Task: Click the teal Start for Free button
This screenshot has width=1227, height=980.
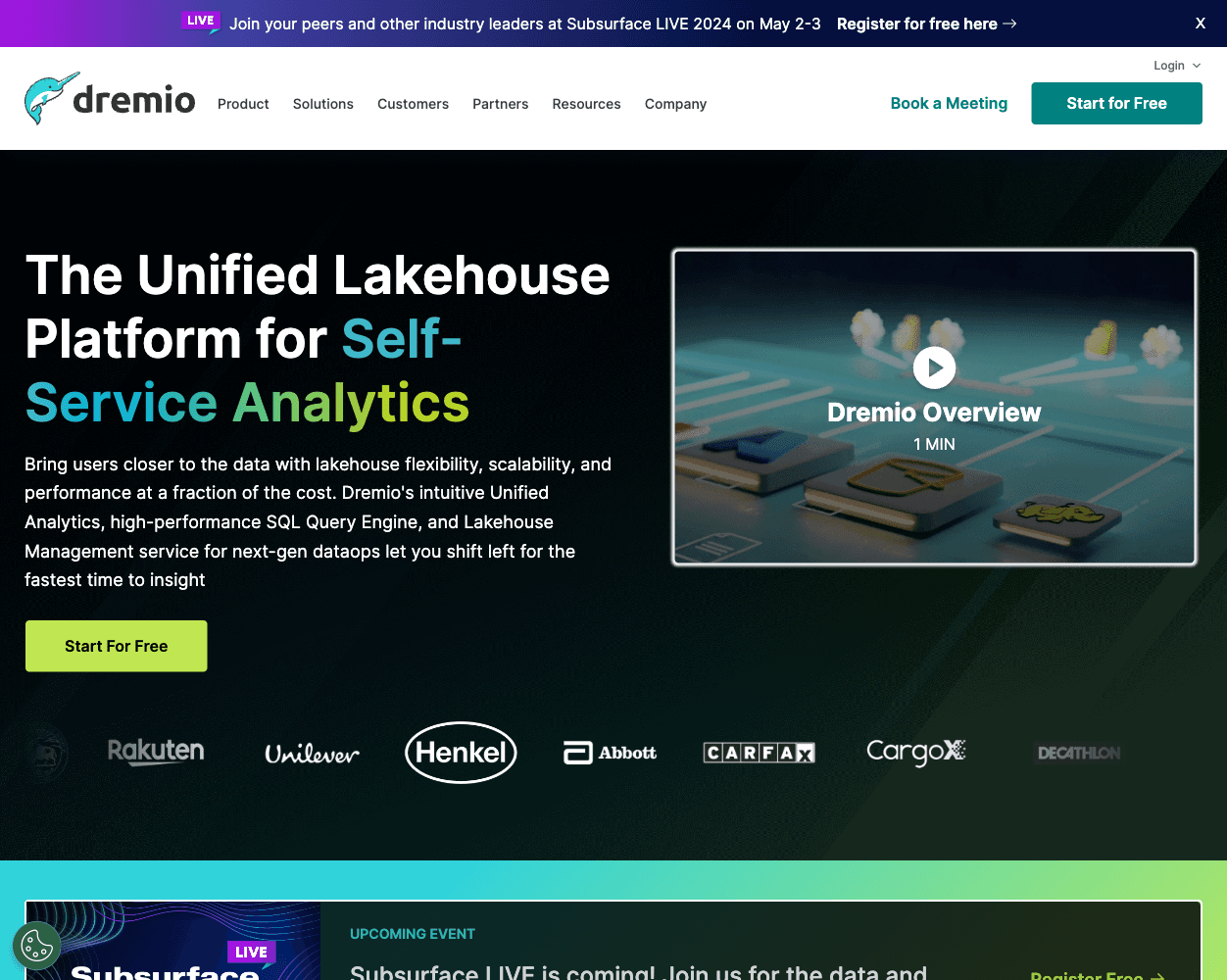Action: point(1116,103)
